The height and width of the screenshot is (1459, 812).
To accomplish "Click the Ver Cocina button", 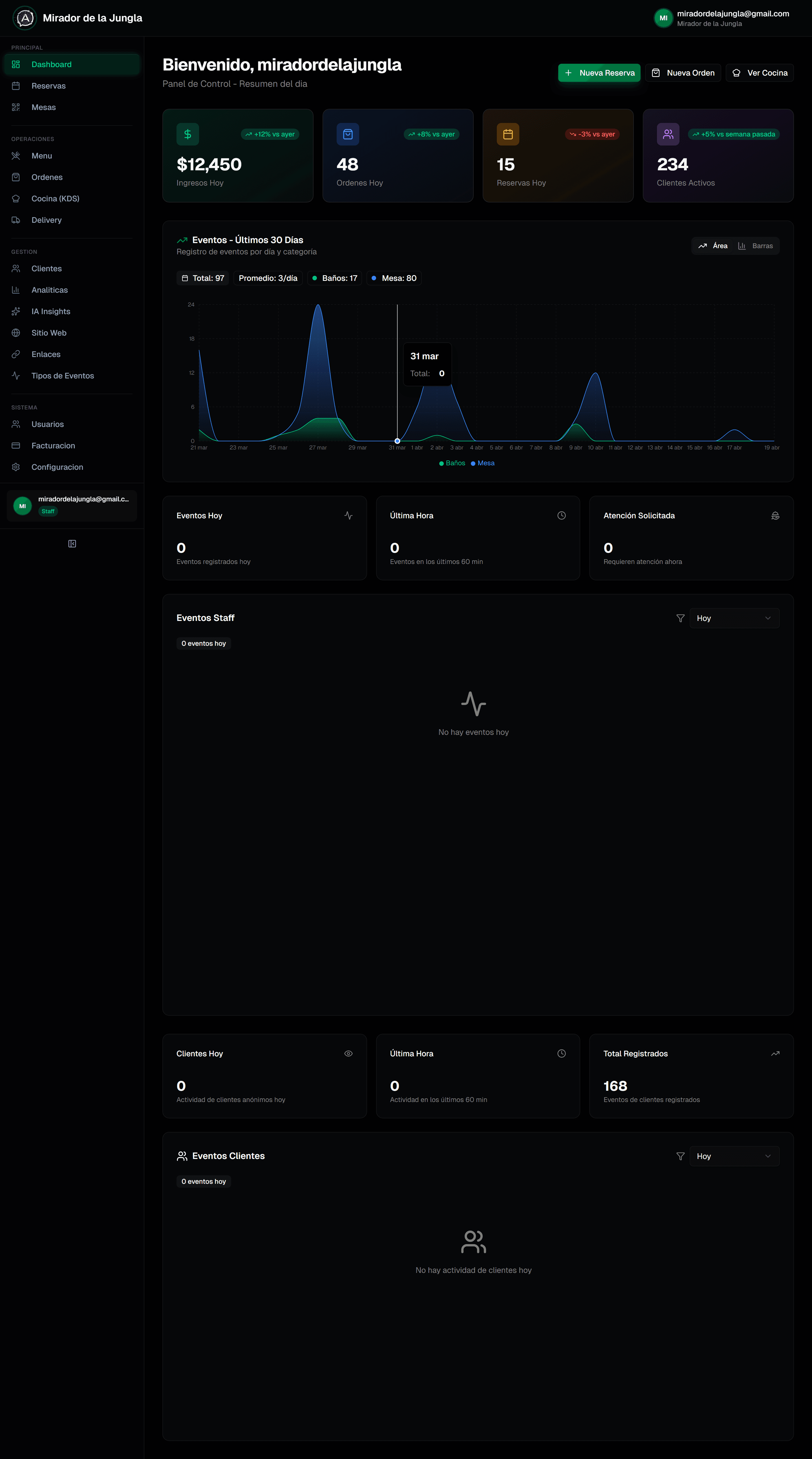I will tap(759, 73).
